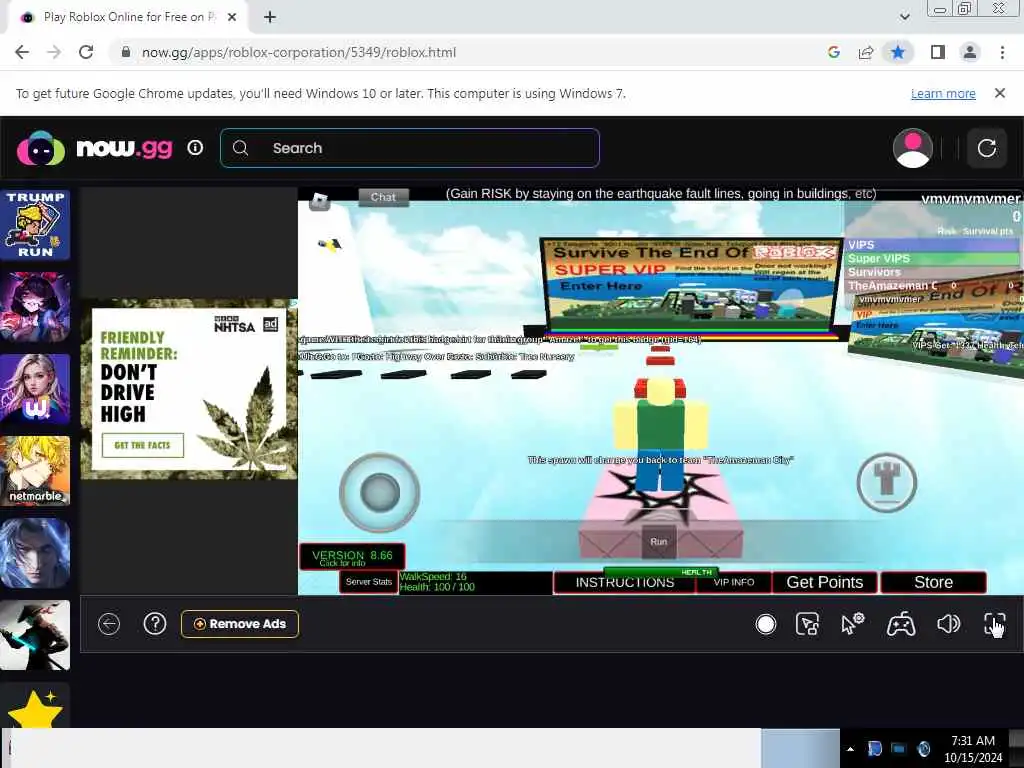Focus the now.gg Search field
1024x768 pixels.
click(x=409, y=148)
